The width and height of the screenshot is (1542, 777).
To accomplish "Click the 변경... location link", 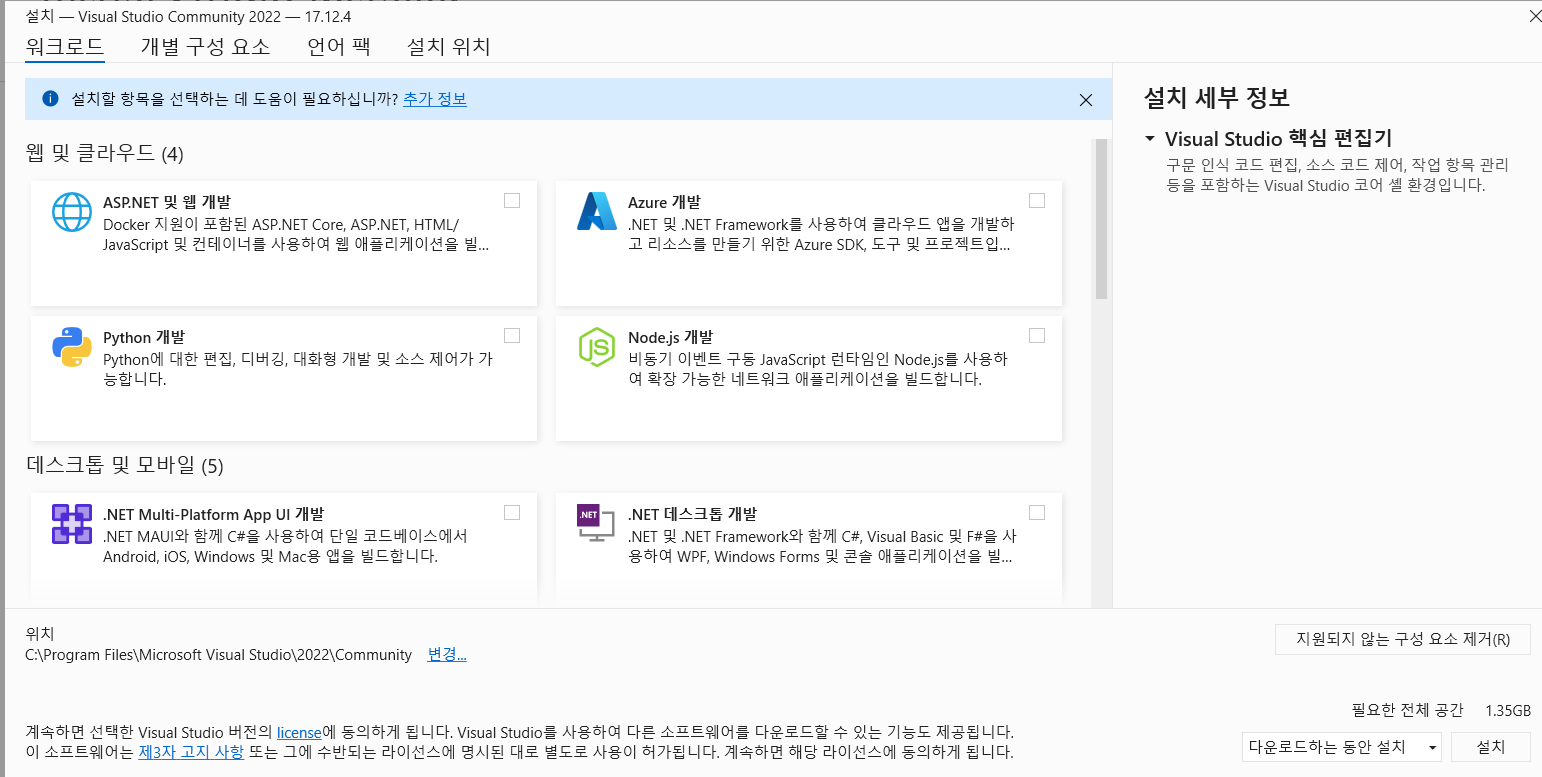I will [447, 655].
